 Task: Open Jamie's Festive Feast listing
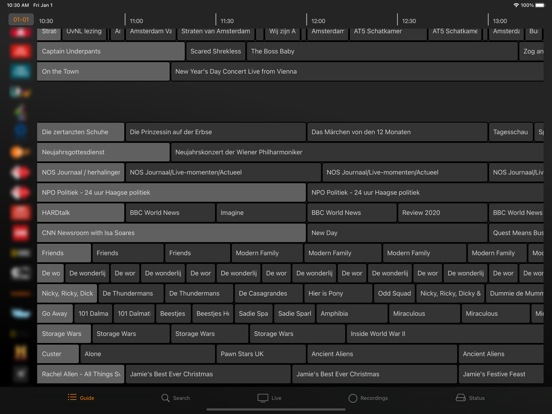point(501,374)
